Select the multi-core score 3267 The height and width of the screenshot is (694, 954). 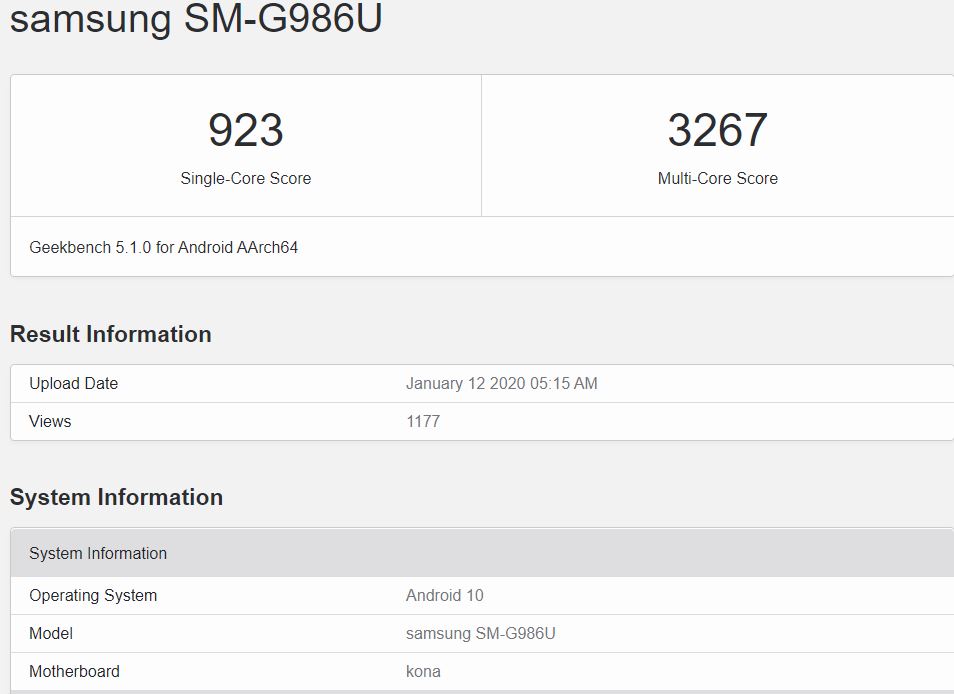pos(717,130)
